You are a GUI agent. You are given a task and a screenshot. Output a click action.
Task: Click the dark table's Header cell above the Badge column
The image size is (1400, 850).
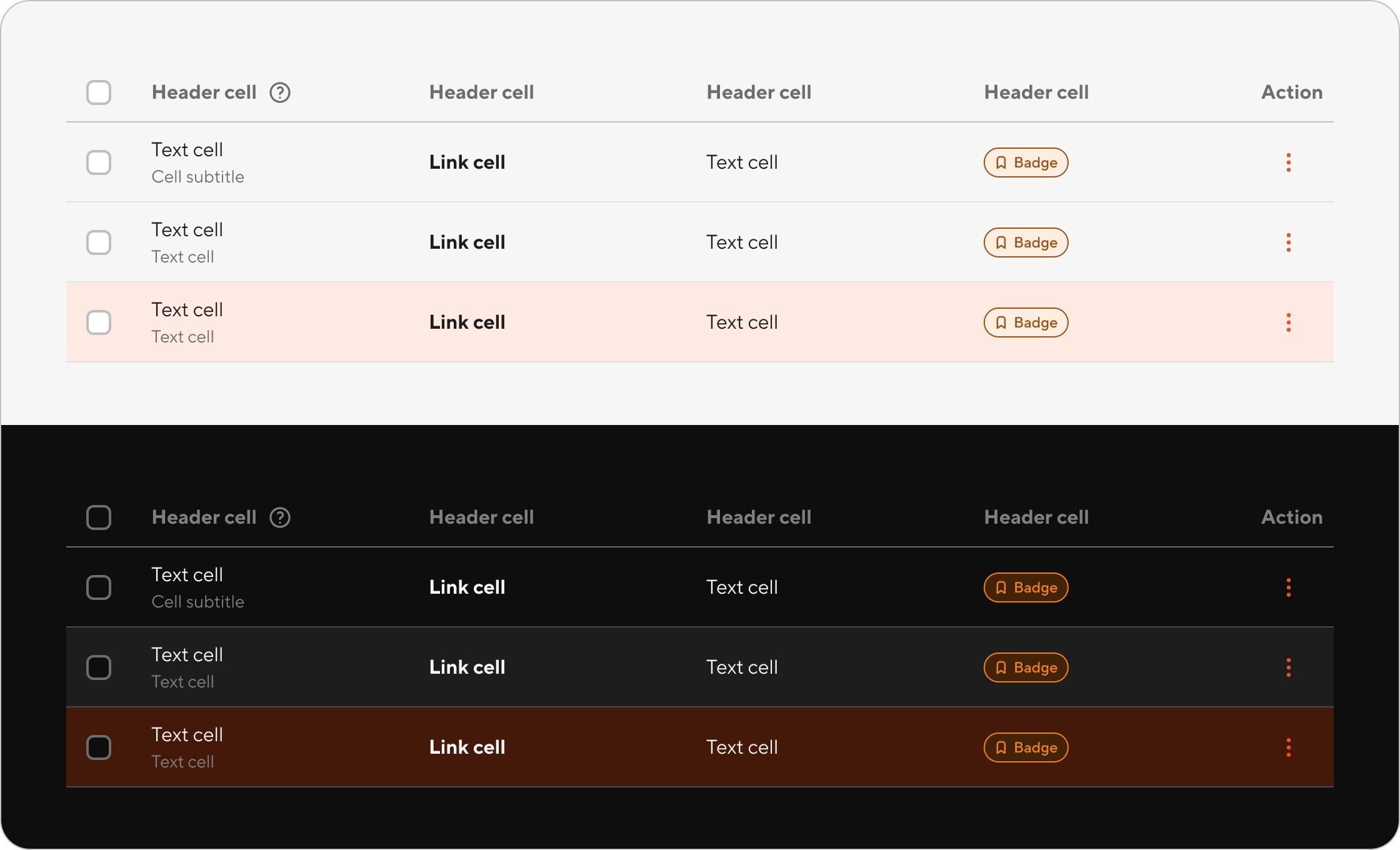(1037, 517)
